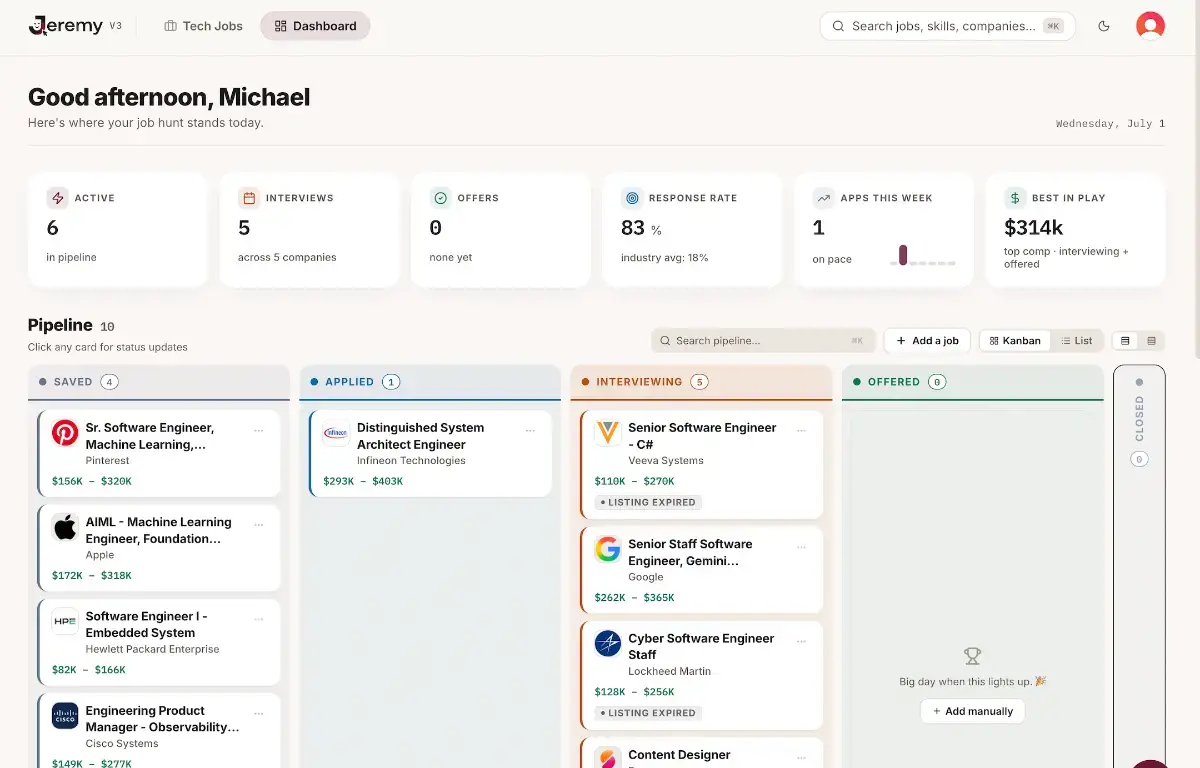Click the Content Designer card logo icon

[608, 758]
